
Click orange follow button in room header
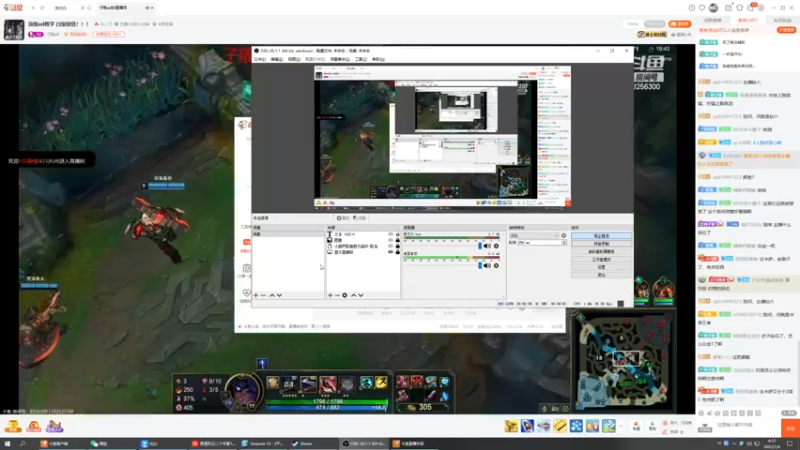coord(680,24)
